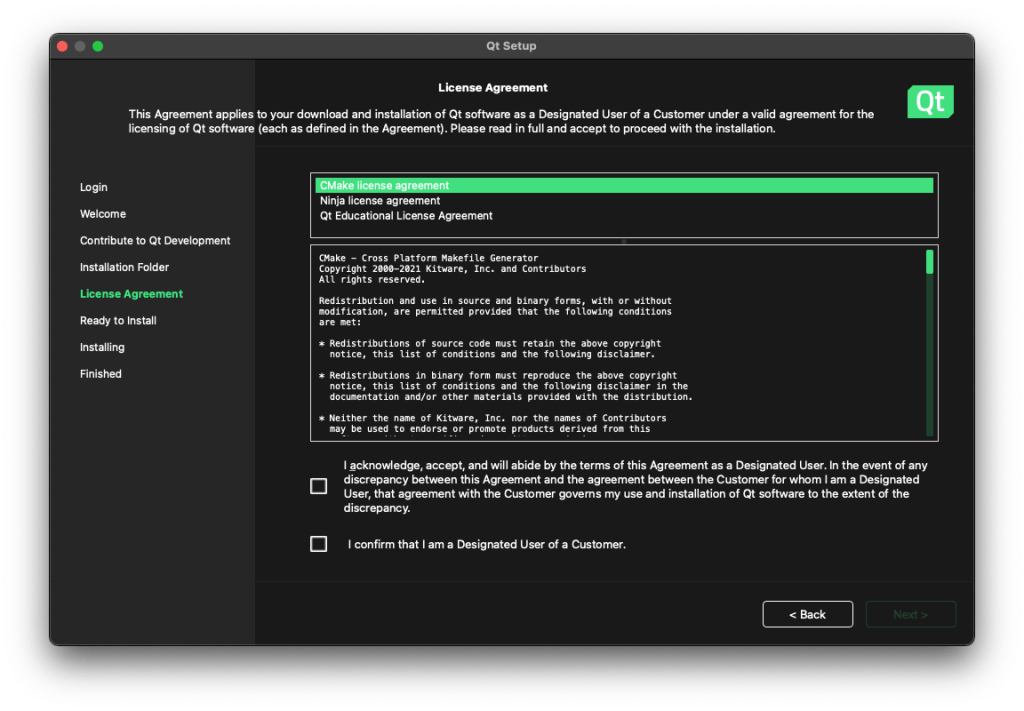Screen dimensions: 1024x711
Task: Check the acknowledge and accept Agreement checkbox
Action: coord(319,486)
